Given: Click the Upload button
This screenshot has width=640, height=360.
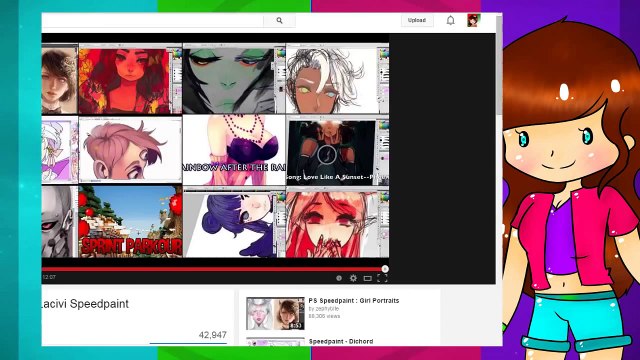Looking at the screenshot, I should [x=417, y=20].
